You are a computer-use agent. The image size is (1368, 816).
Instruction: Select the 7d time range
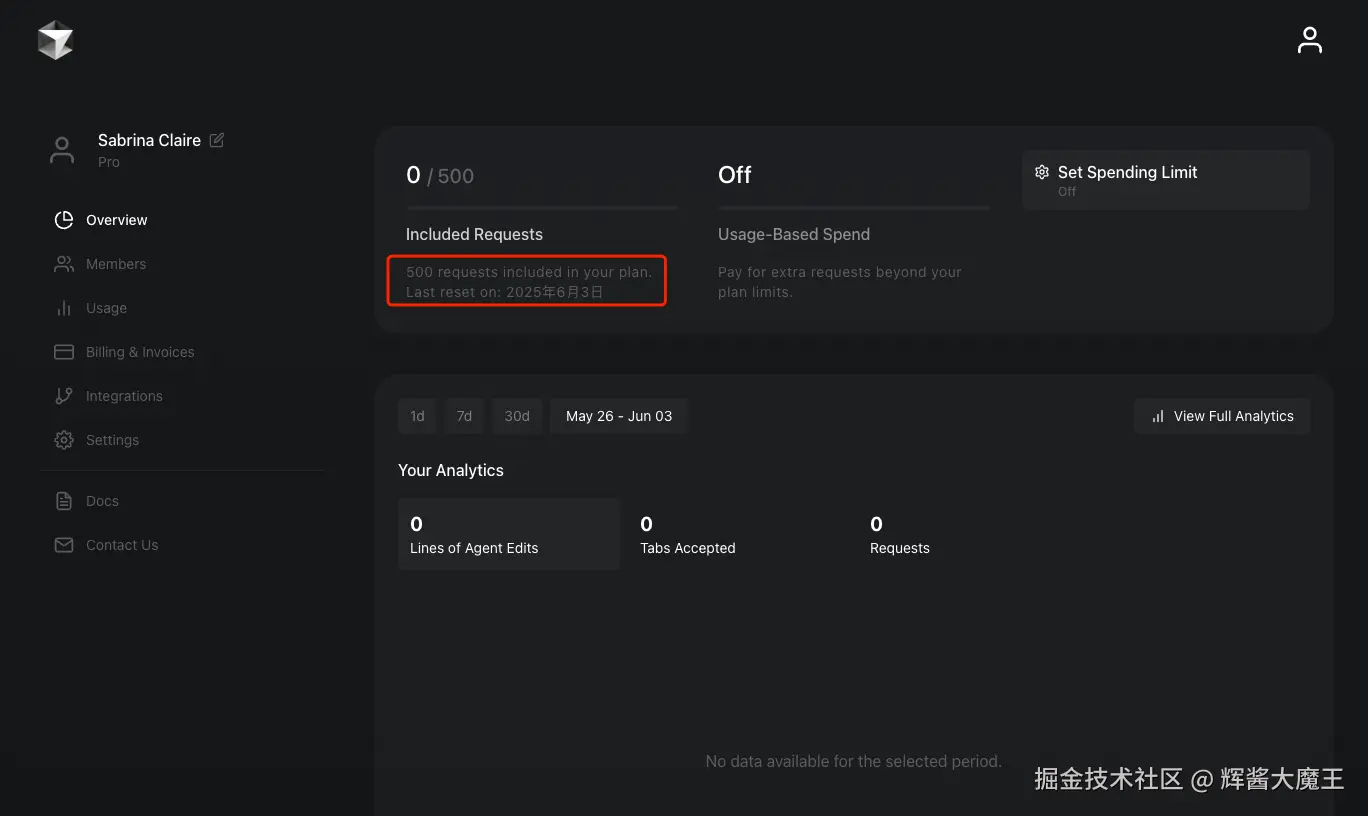[x=464, y=416]
